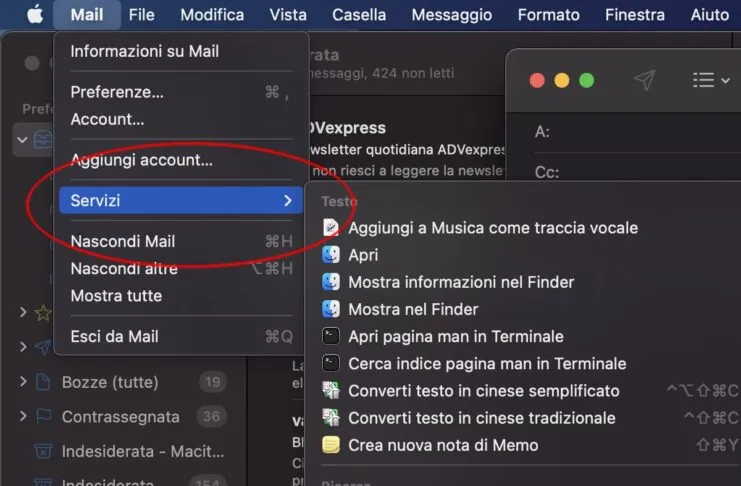Open the Mail menu in menu bar
Screen dimensions: 741x486
tap(87, 15)
